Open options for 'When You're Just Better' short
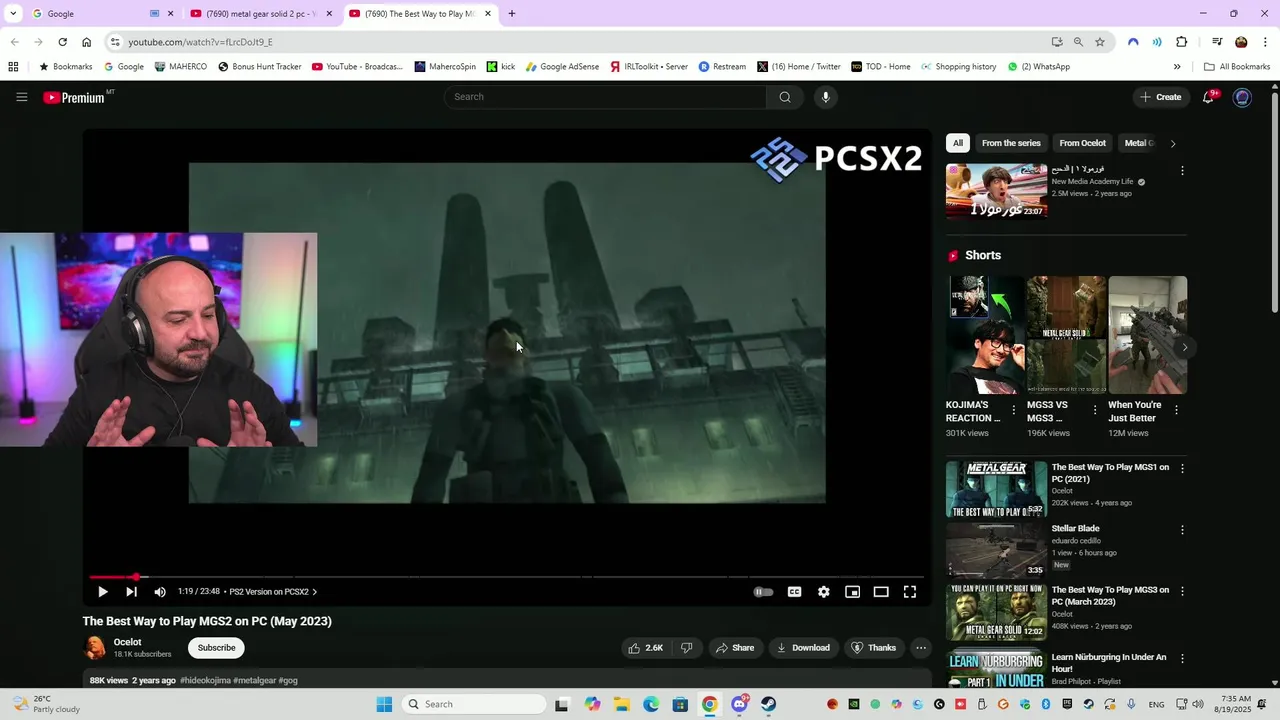 [1176, 410]
